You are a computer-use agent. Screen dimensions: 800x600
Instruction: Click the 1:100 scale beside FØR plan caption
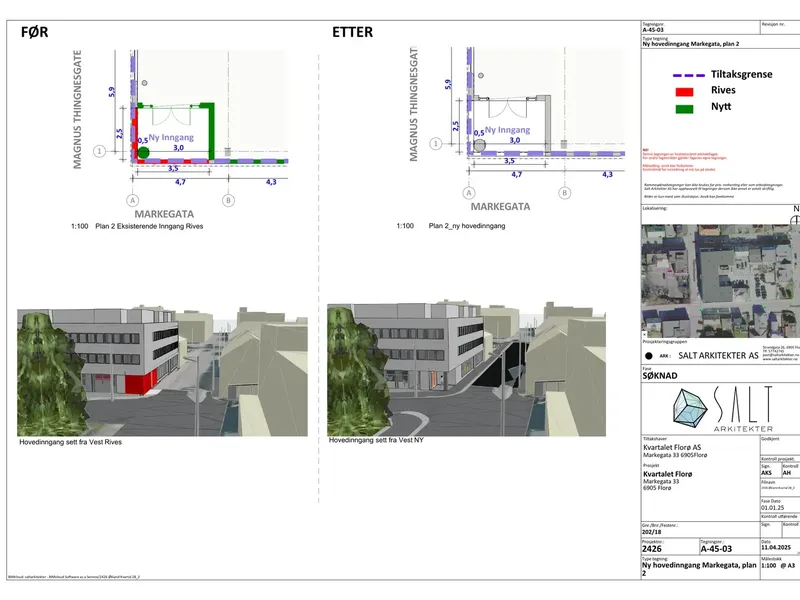tap(80, 226)
